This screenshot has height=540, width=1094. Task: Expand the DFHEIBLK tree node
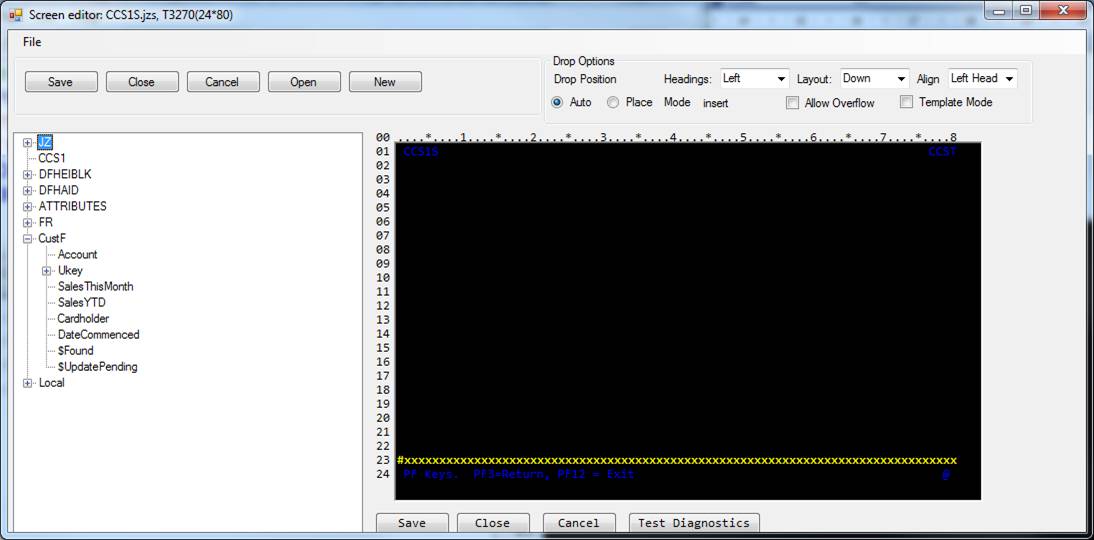pos(27,174)
